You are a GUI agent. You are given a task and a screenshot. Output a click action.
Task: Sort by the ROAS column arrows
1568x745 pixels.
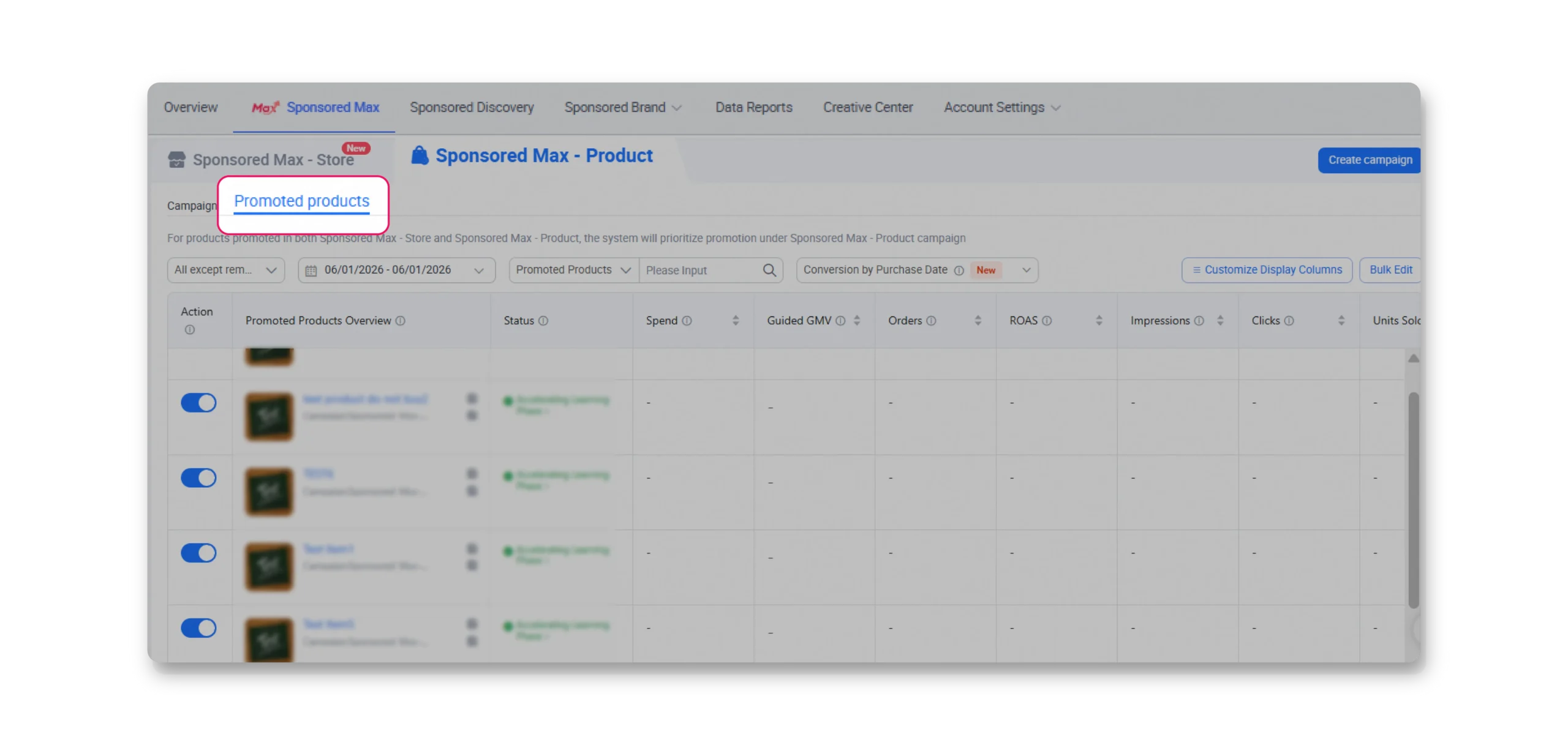coord(1099,321)
